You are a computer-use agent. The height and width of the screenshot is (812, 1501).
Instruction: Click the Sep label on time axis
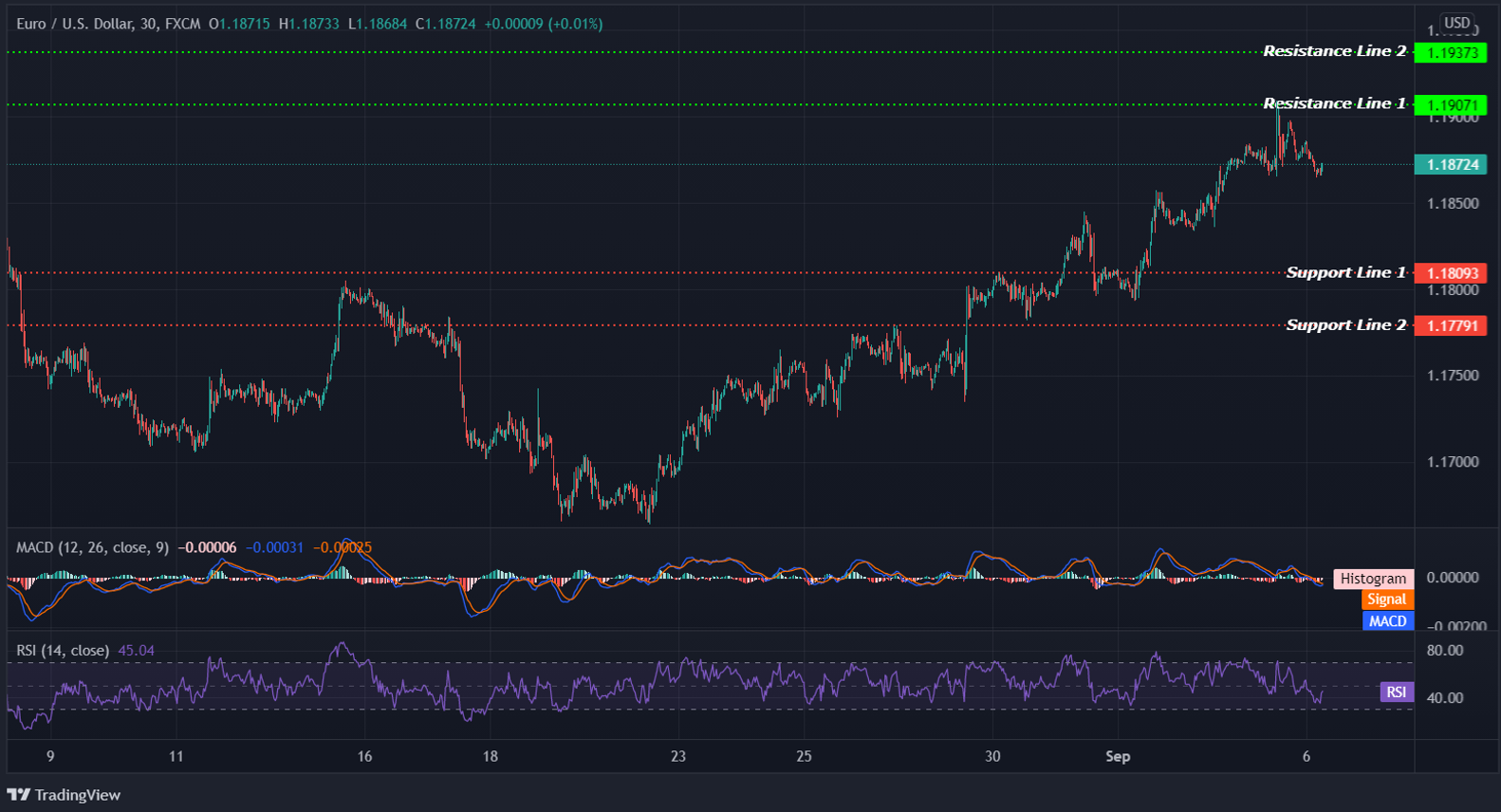tap(1118, 756)
